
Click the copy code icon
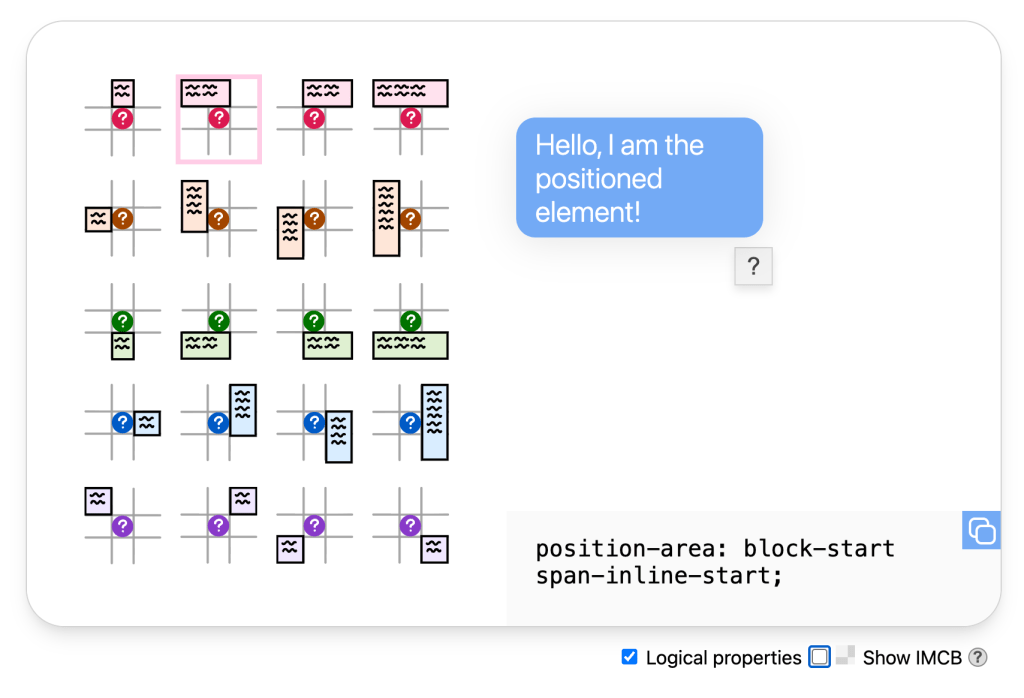click(981, 530)
